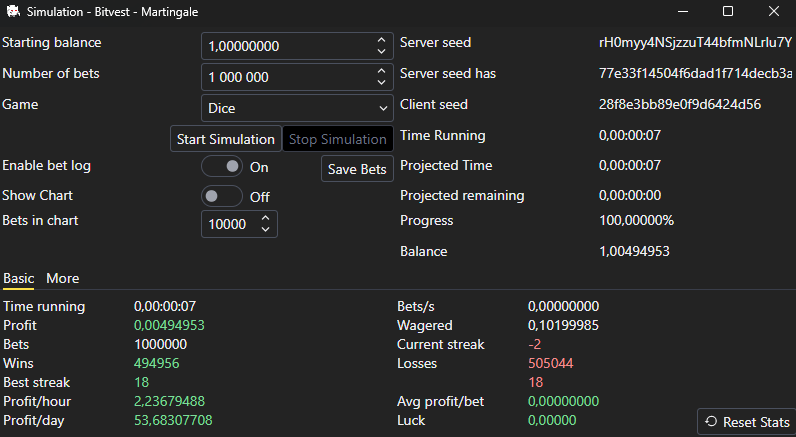Decrease Number of bets with the down arrow
Viewport: 796px width, 437px height.
pyautogui.click(x=381, y=82)
